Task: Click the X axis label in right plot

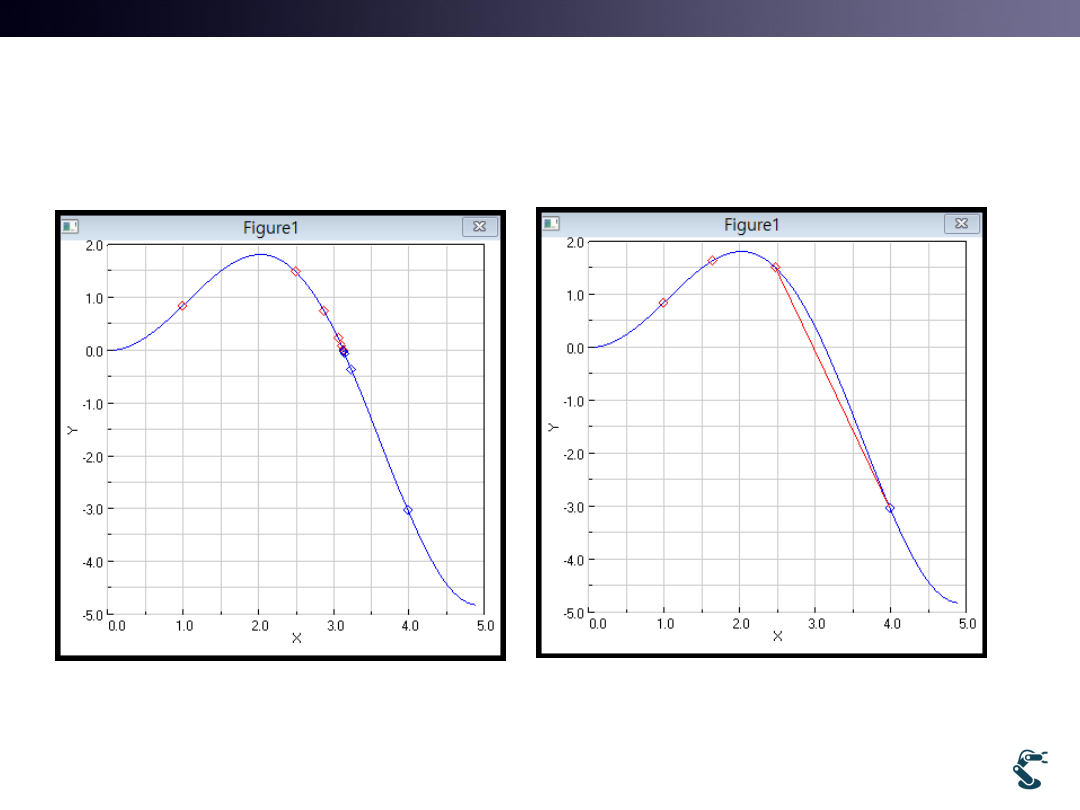Action: click(x=777, y=635)
